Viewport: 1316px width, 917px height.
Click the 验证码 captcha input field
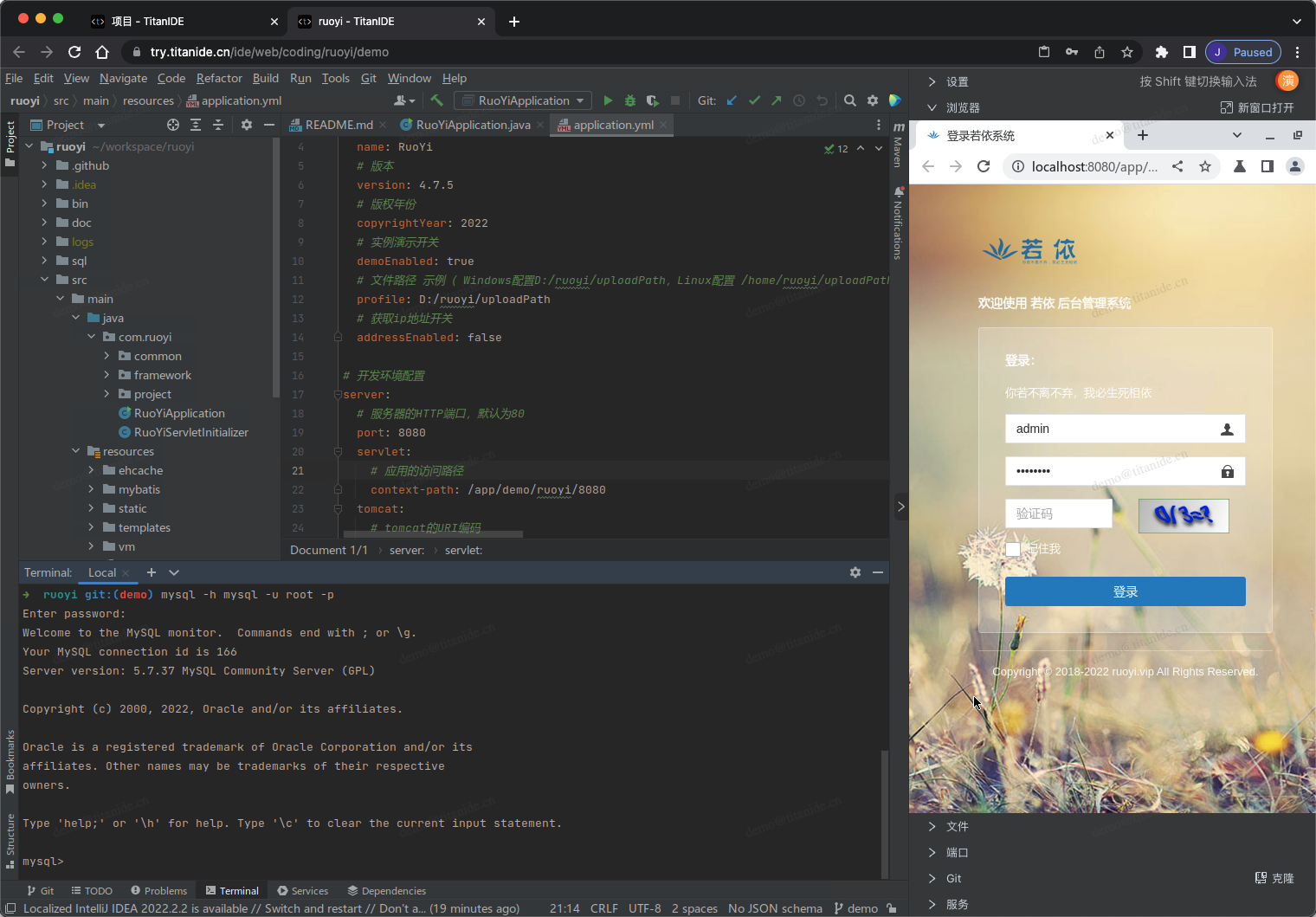click(x=1058, y=513)
